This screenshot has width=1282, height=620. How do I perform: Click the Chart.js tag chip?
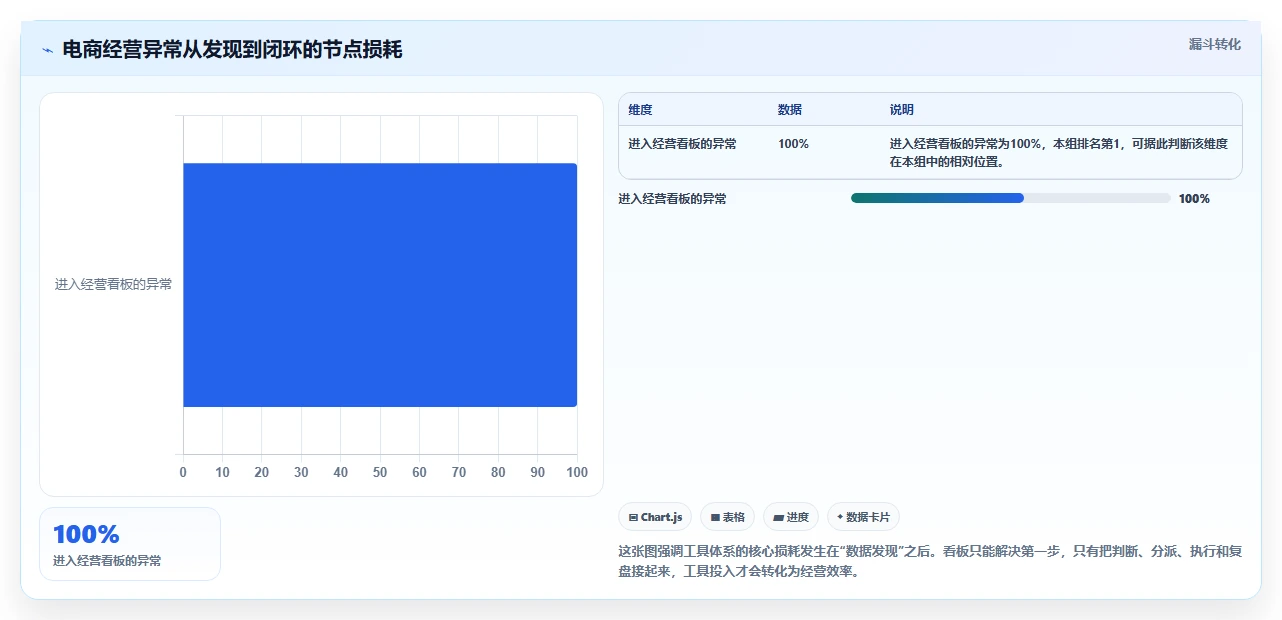pos(655,517)
